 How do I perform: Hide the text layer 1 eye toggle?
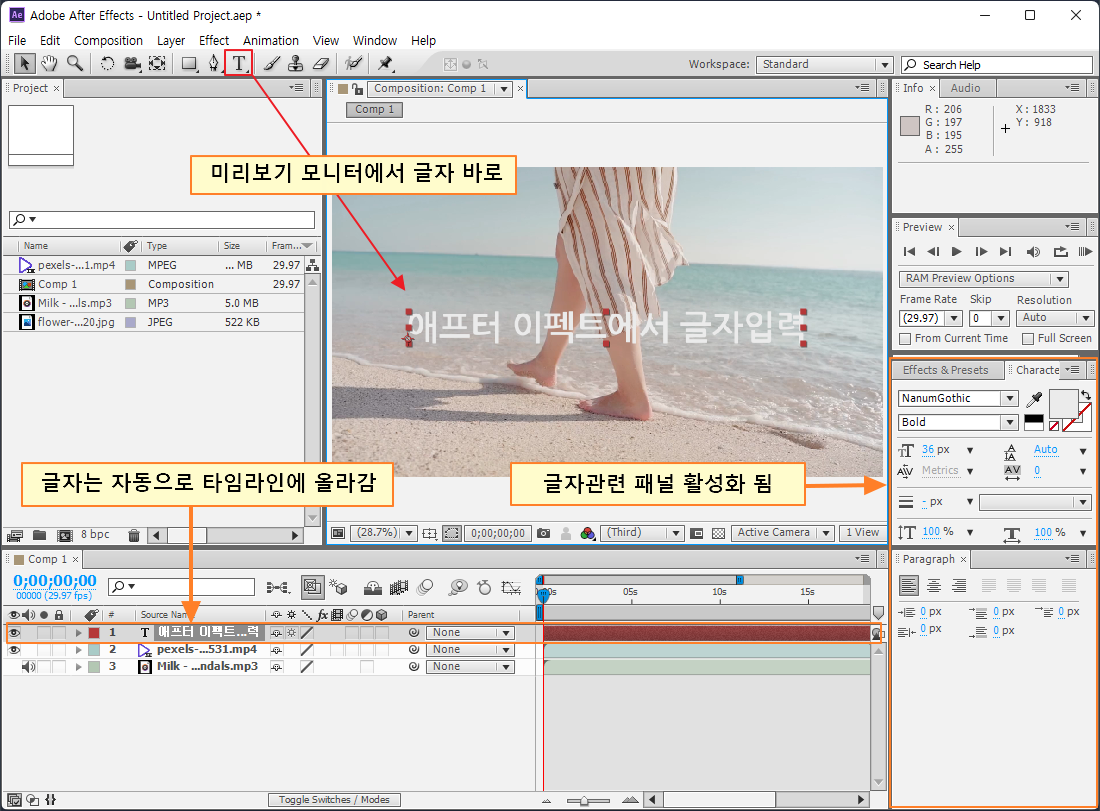pyautogui.click(x=14, y=632)
